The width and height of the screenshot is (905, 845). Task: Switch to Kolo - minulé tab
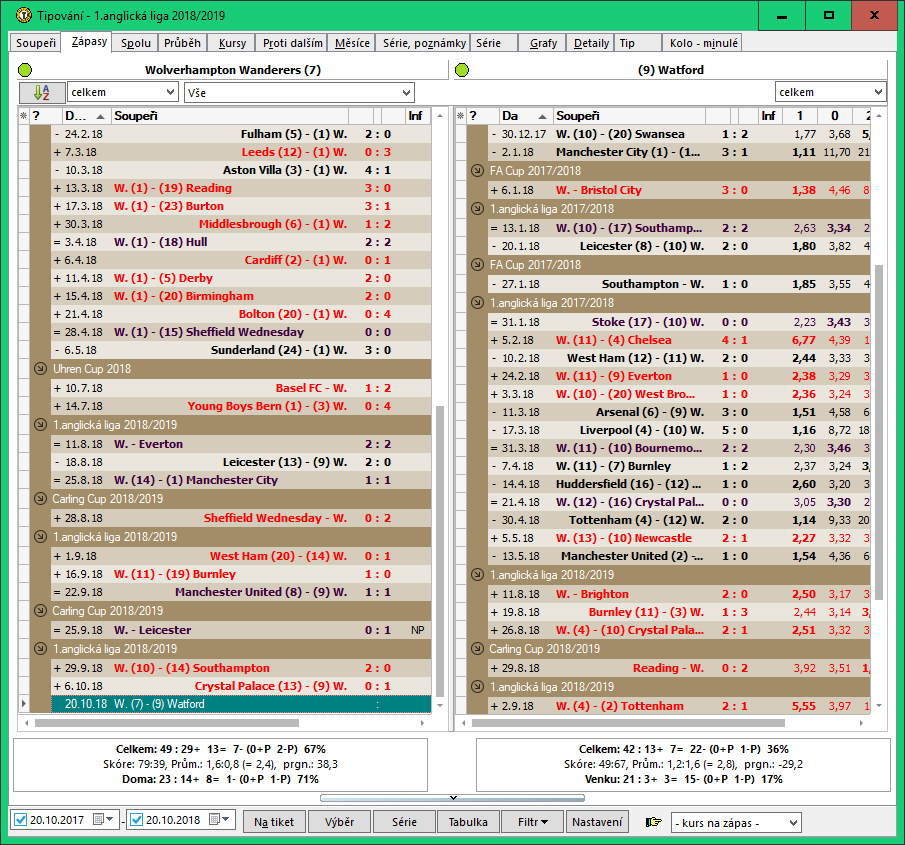[x=704, y=43]
